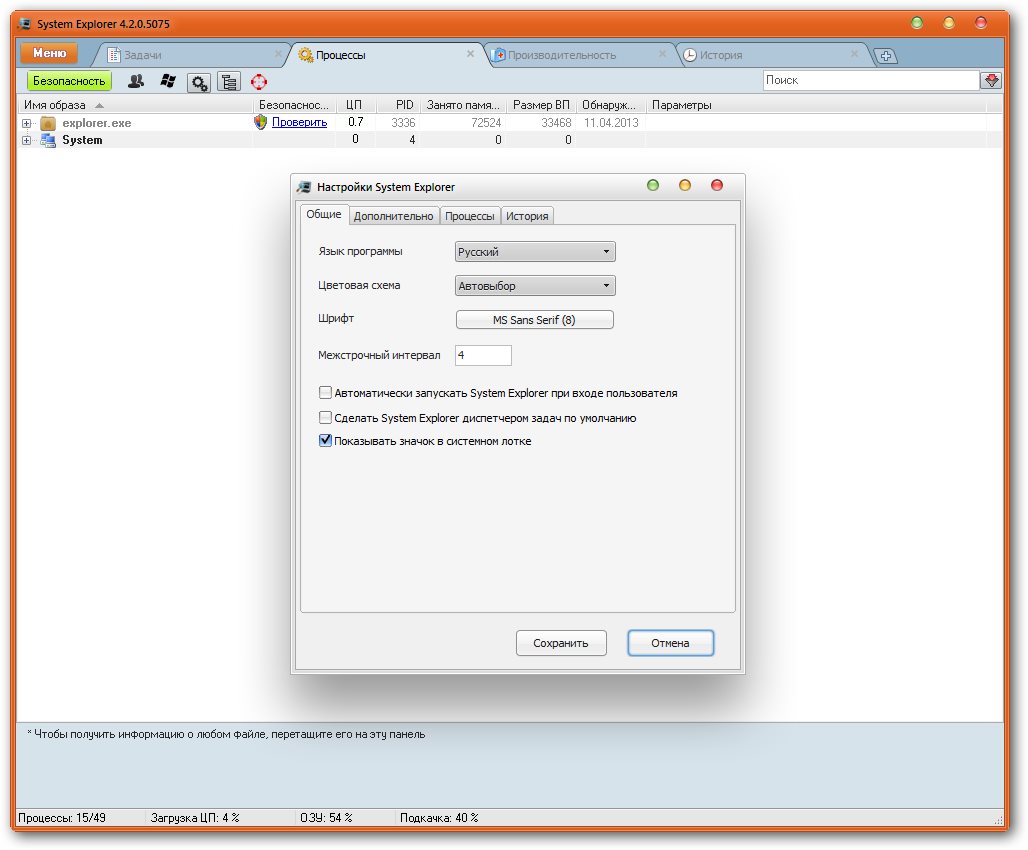This screenshot has height=850, width=1028.
Task: Click the MS Sans Serif (8) font button
Action: pos(534,320)
